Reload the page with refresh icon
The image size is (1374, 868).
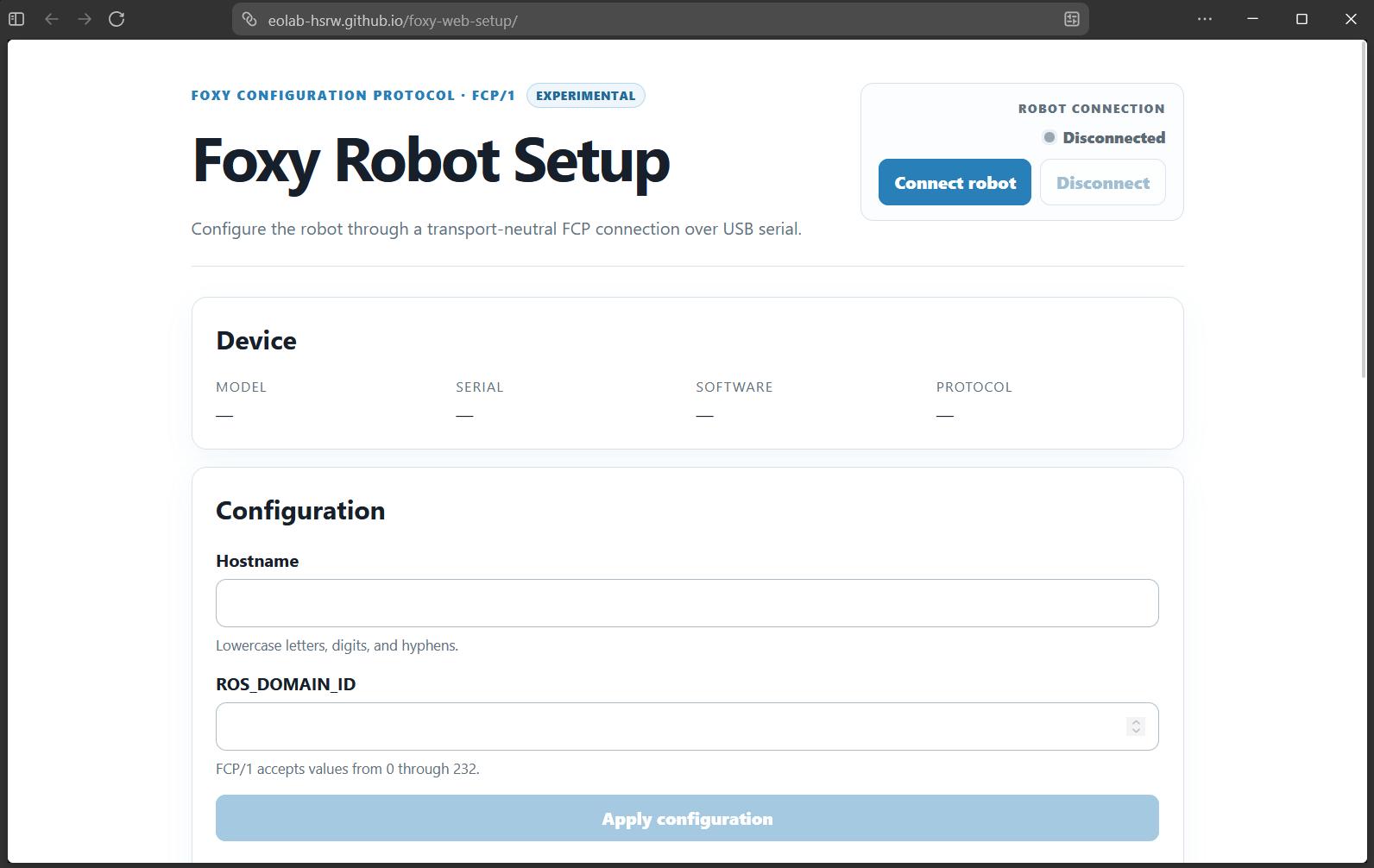117,19
